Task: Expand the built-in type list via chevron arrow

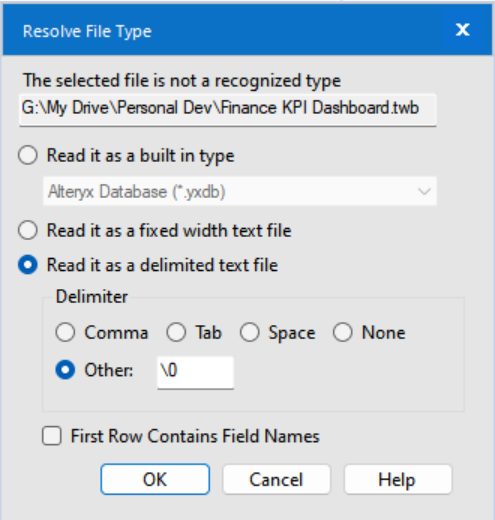Action: tap(424, 192)
